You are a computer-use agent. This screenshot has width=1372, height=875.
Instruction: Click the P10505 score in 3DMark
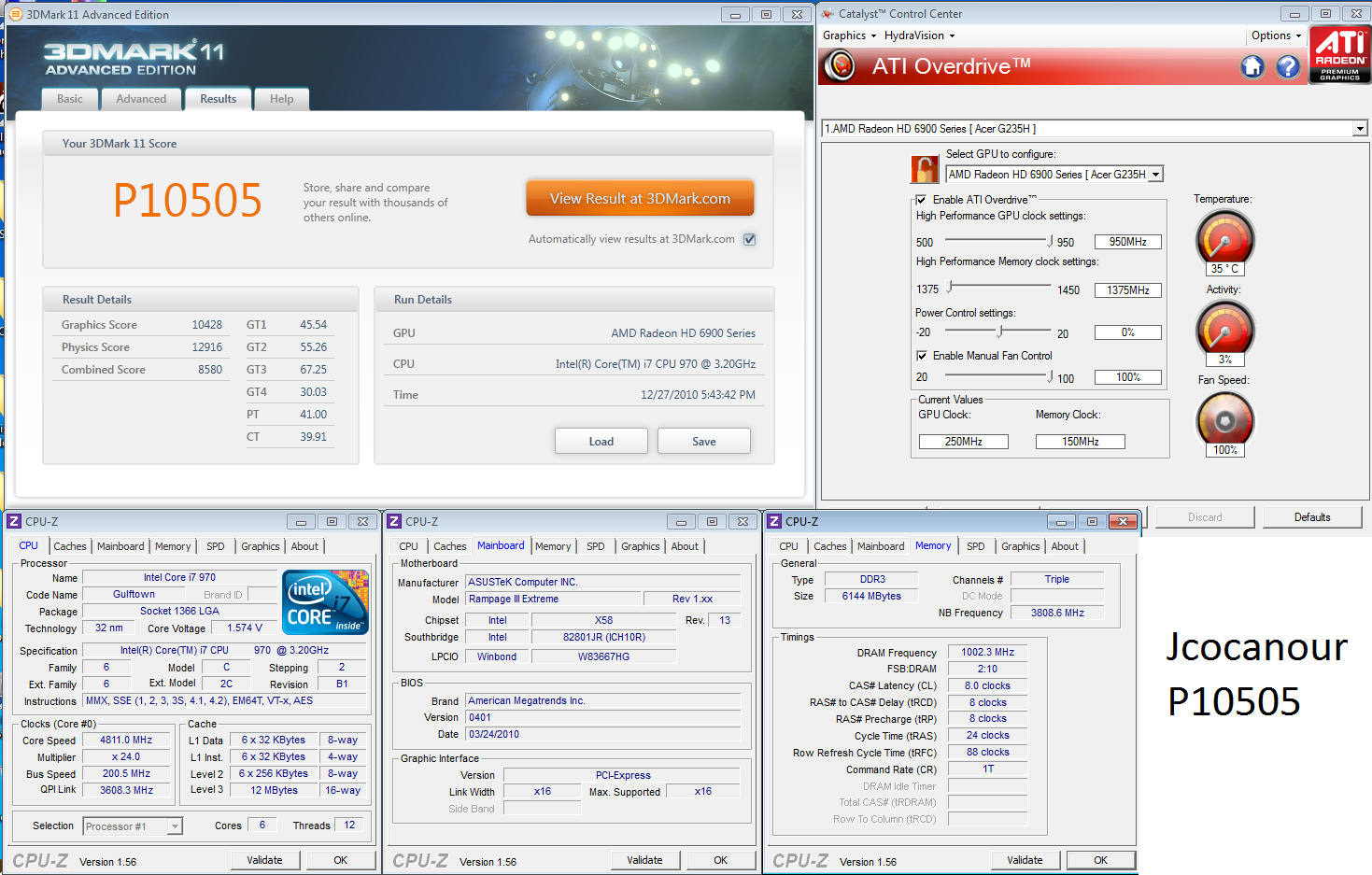point(188,200)
